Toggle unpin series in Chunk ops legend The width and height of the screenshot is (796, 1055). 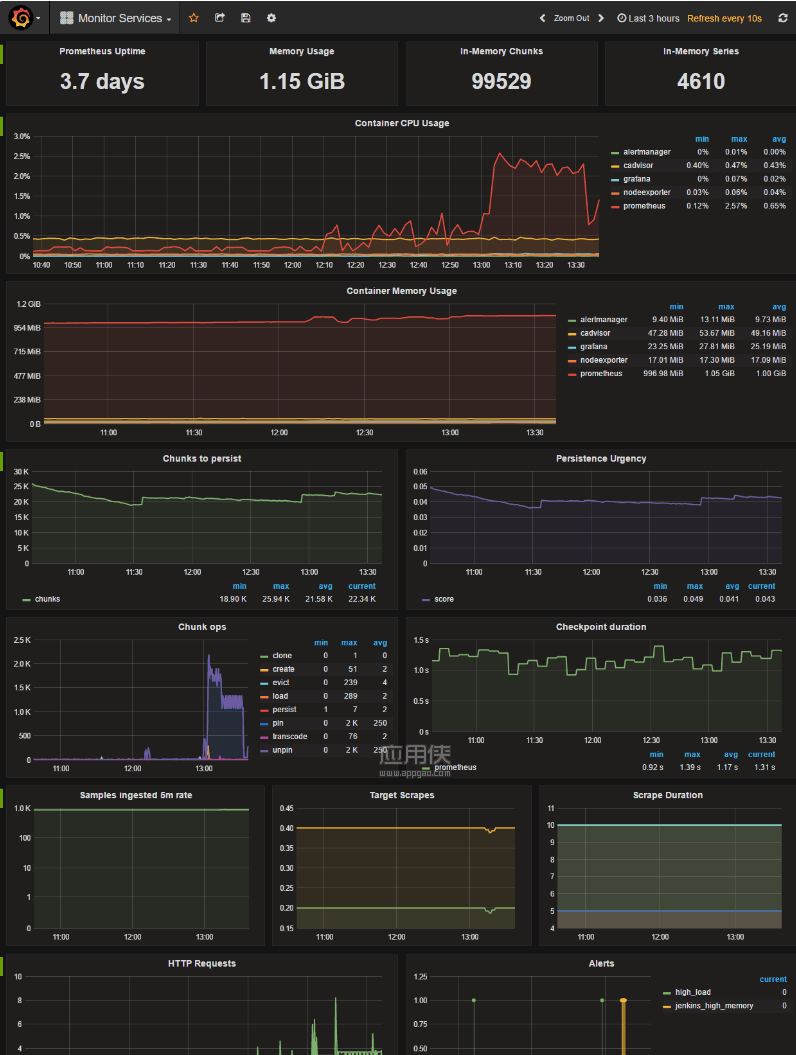pos(282,750)
